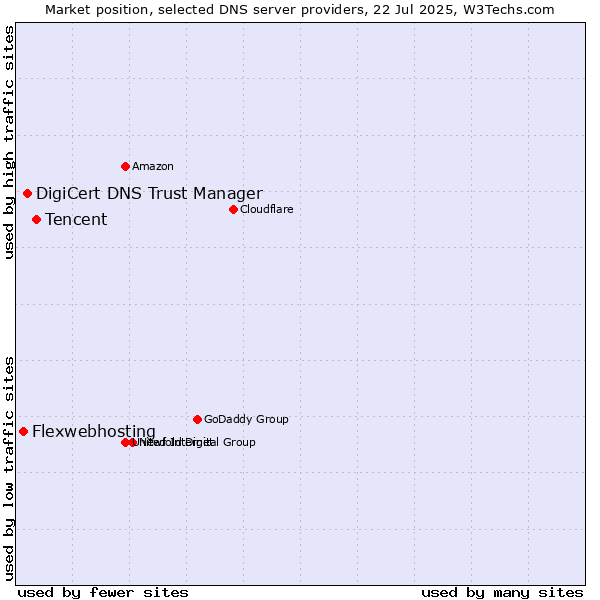Image resolution: width=600 pixels, height=600 pixels.
Task: Click the Flexwebhosting red data point
Action: click(23, 432)
